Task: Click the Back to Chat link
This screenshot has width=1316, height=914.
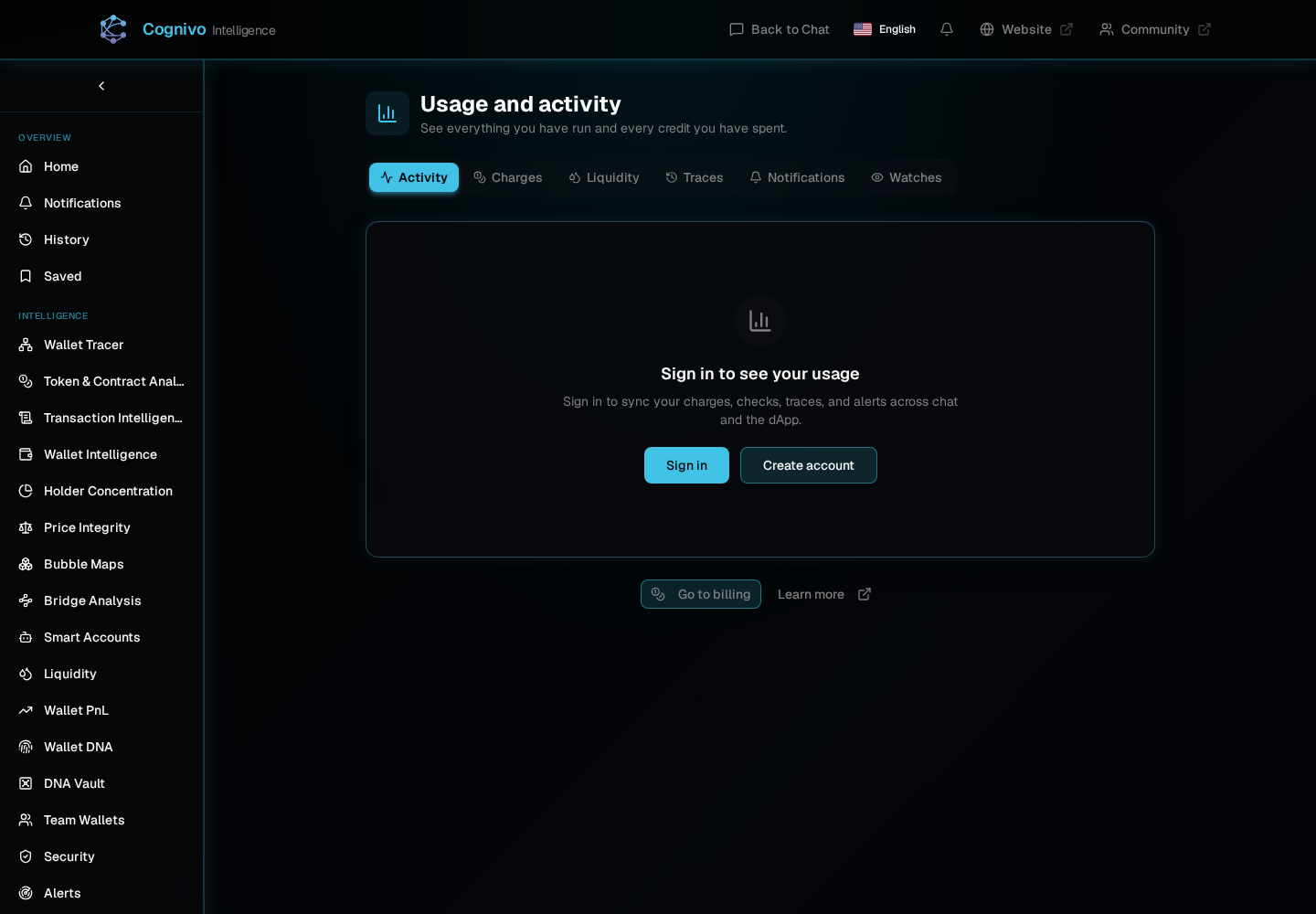Action: 780,29
